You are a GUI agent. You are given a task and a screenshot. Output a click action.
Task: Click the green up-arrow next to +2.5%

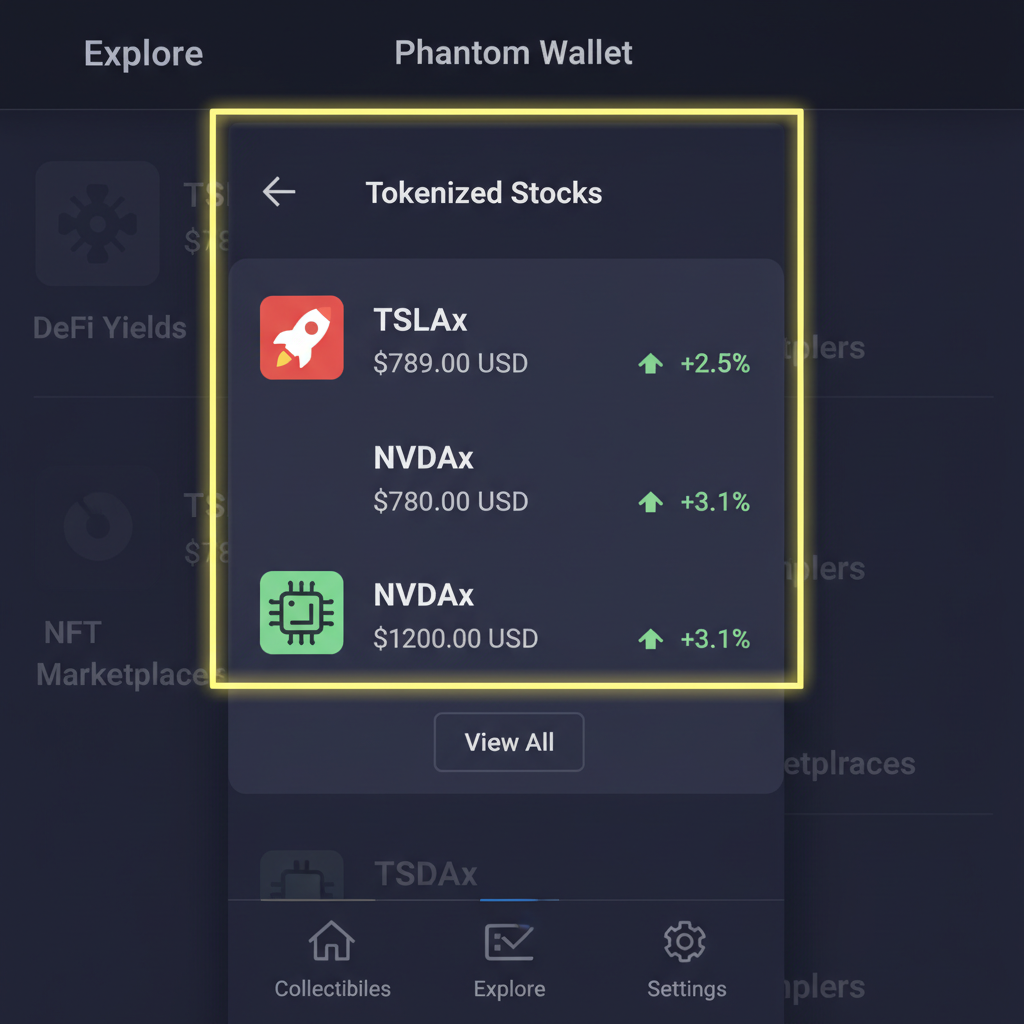tap(651, 363)
